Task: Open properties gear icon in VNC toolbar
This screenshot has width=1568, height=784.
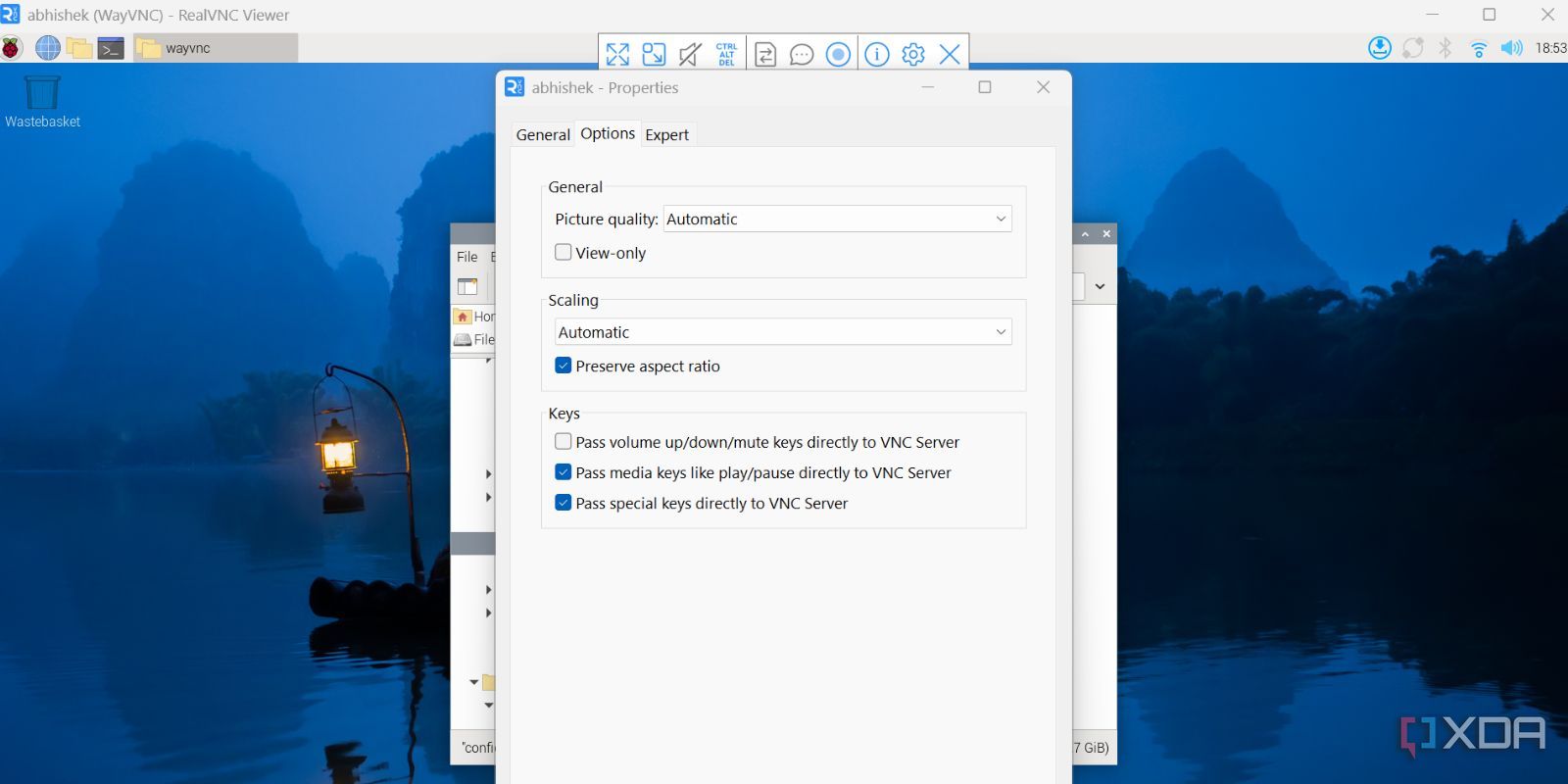Action: pos(913,54)
